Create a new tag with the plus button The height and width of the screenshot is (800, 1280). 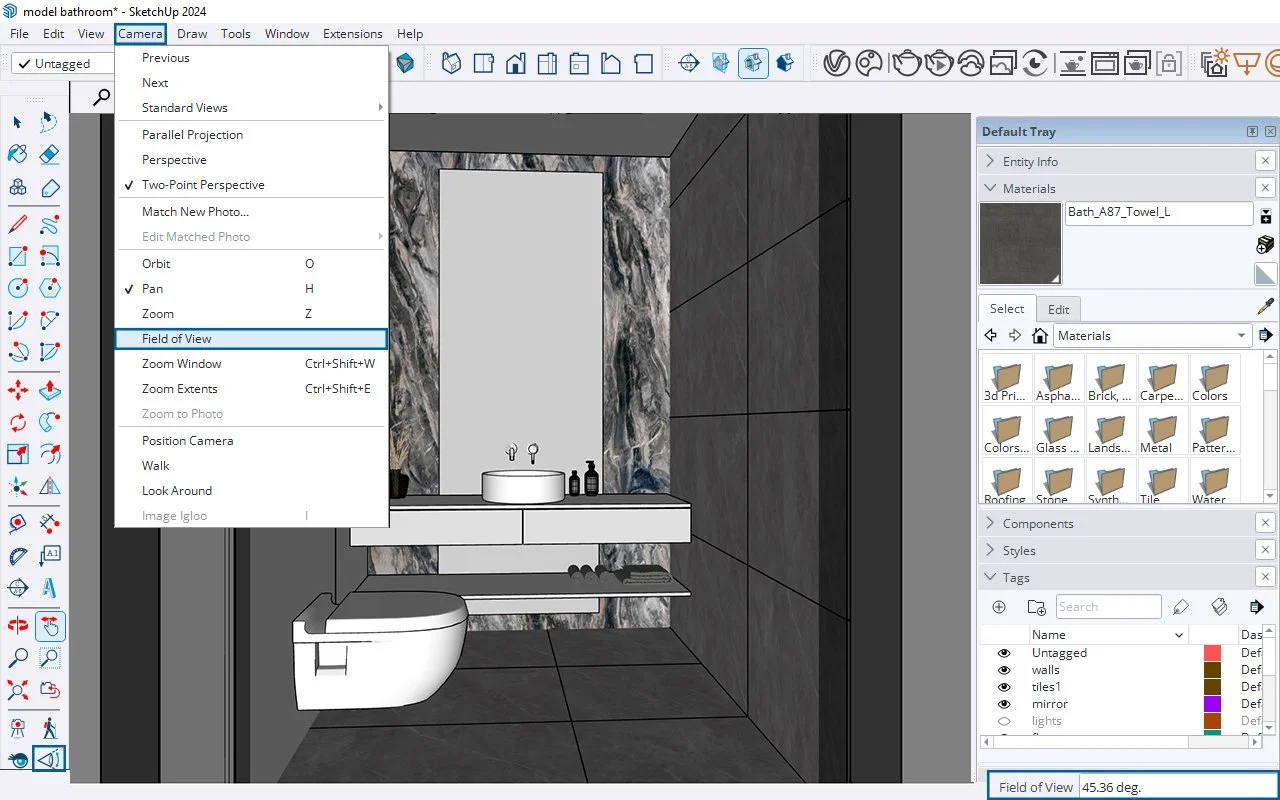pos(998,606)
